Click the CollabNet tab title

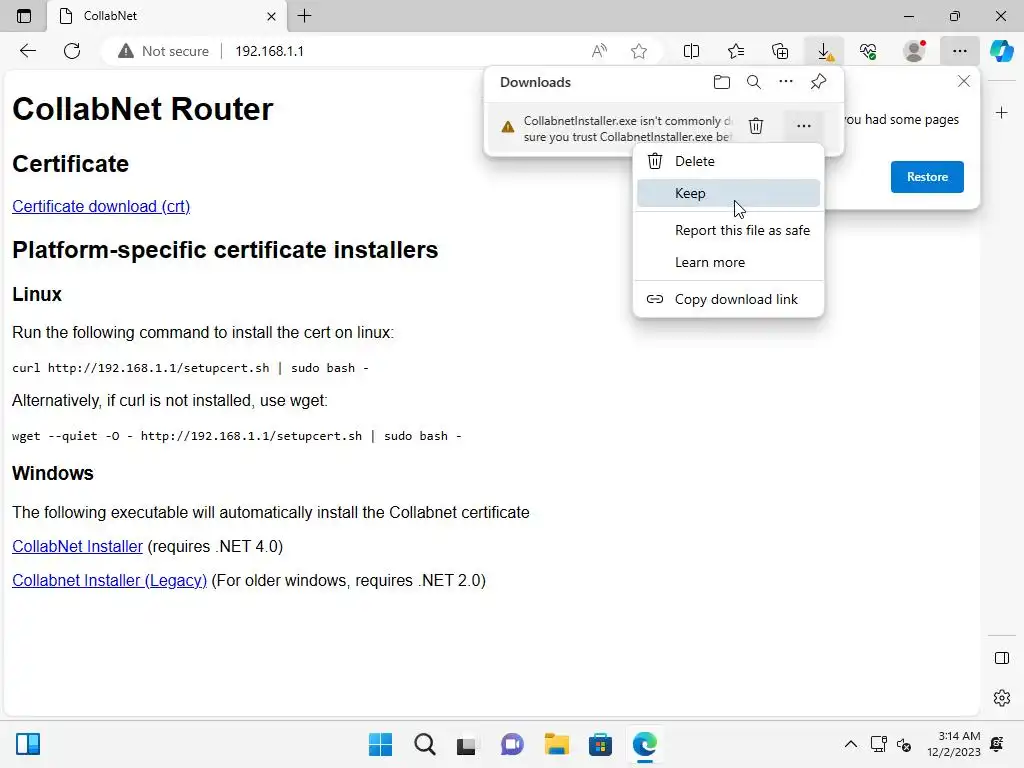[x=110, y=16]
